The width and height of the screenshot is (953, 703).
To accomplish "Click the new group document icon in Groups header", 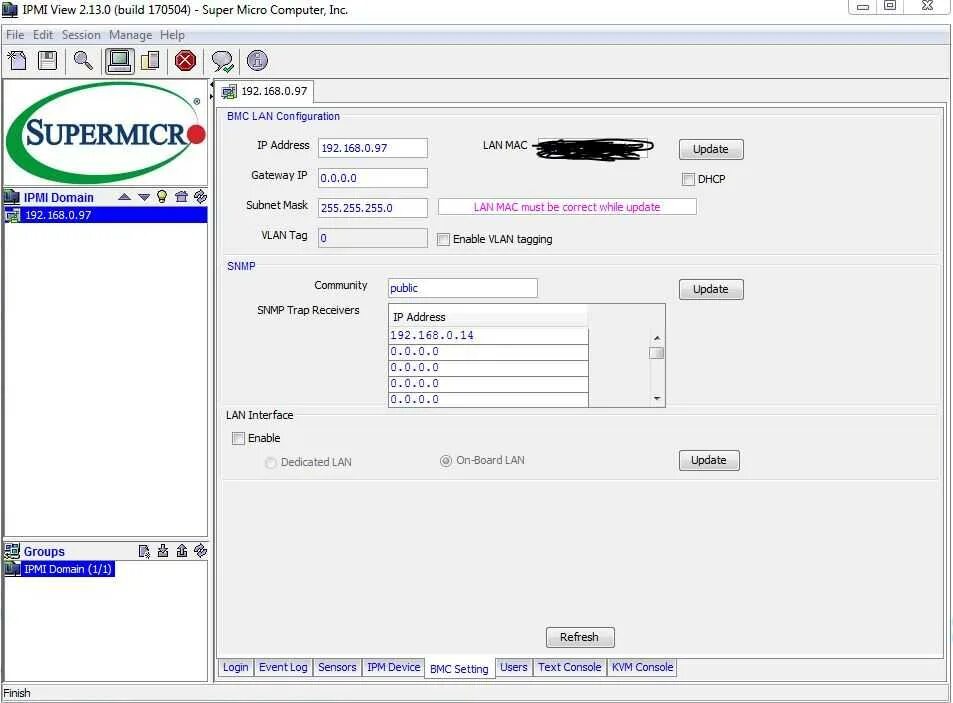I will (x=144, y=551).
